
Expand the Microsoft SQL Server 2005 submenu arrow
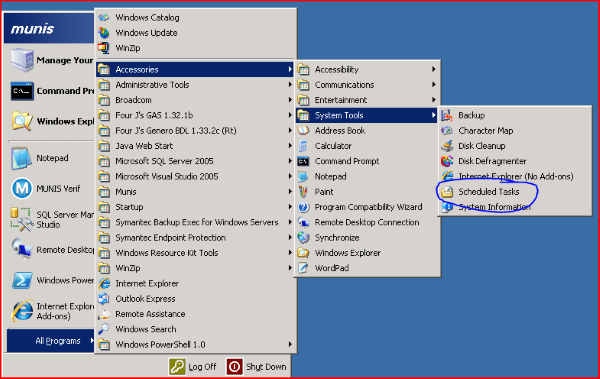(290, 161)
